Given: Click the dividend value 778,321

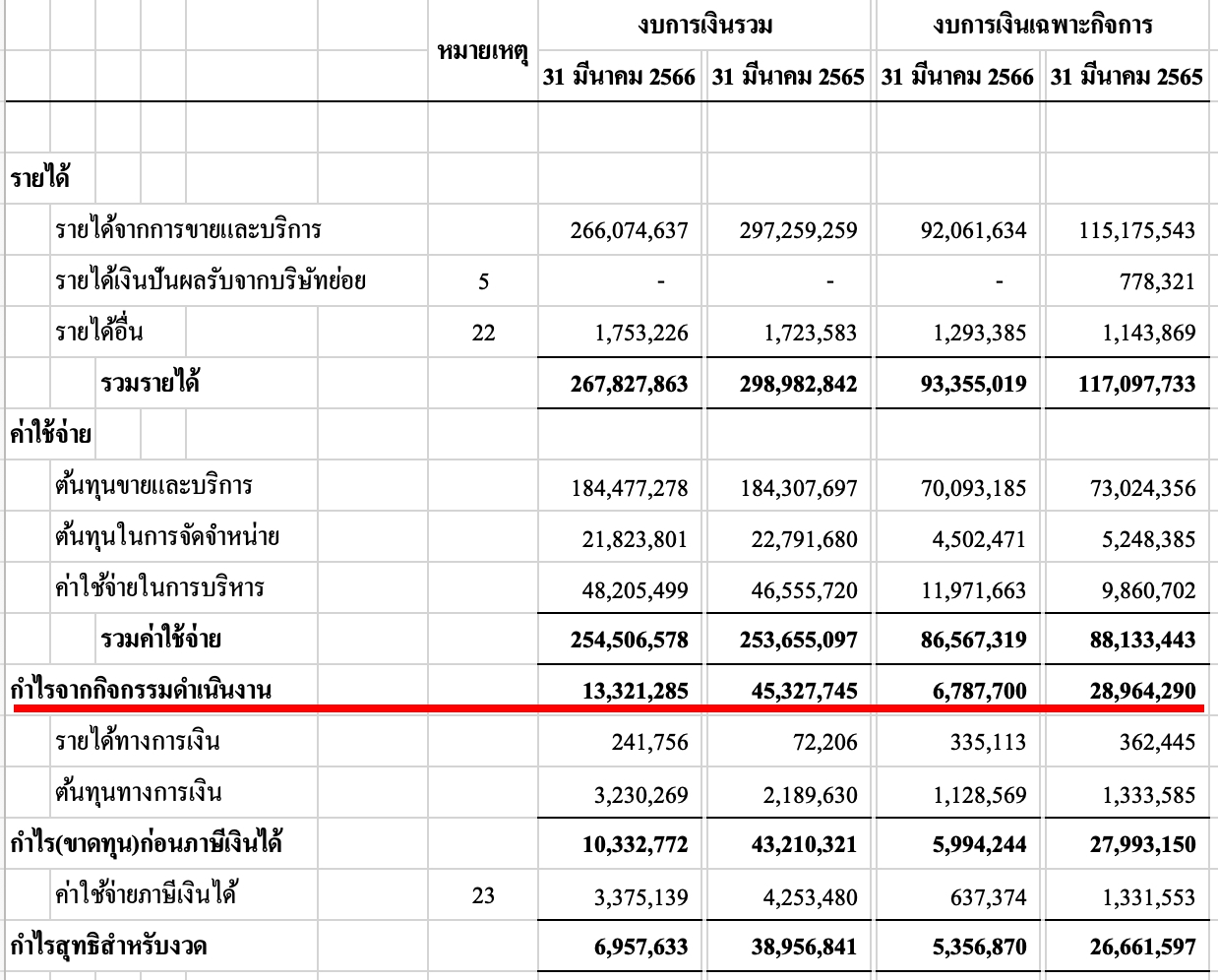Looking at the screenshot, I should tap(1157, 282).
